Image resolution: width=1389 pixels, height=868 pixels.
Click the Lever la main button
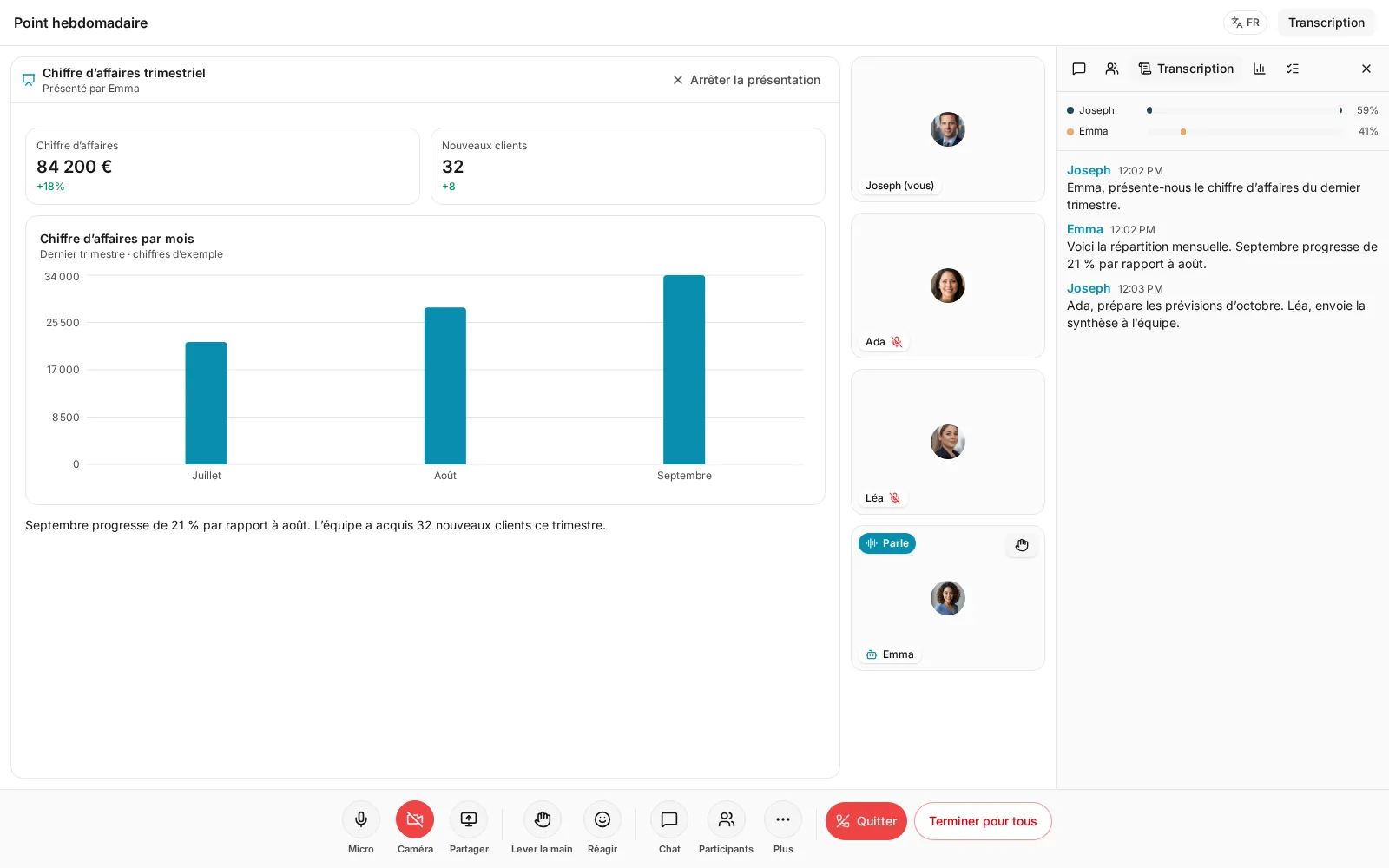point(543,819)
